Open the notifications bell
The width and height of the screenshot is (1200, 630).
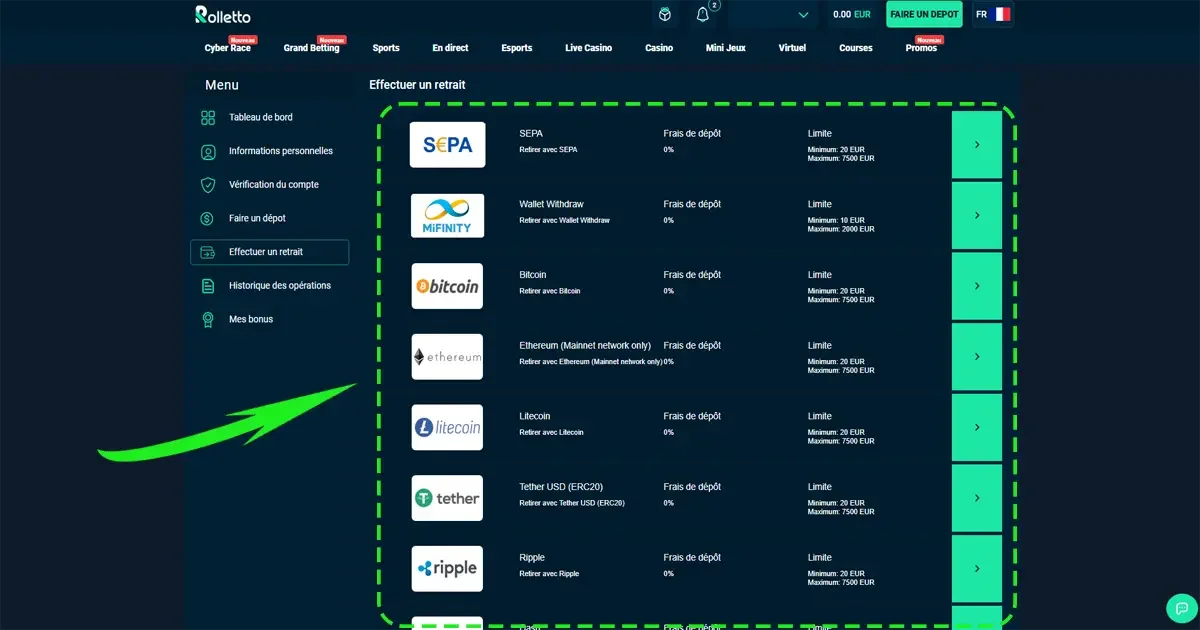coord(703,14)
